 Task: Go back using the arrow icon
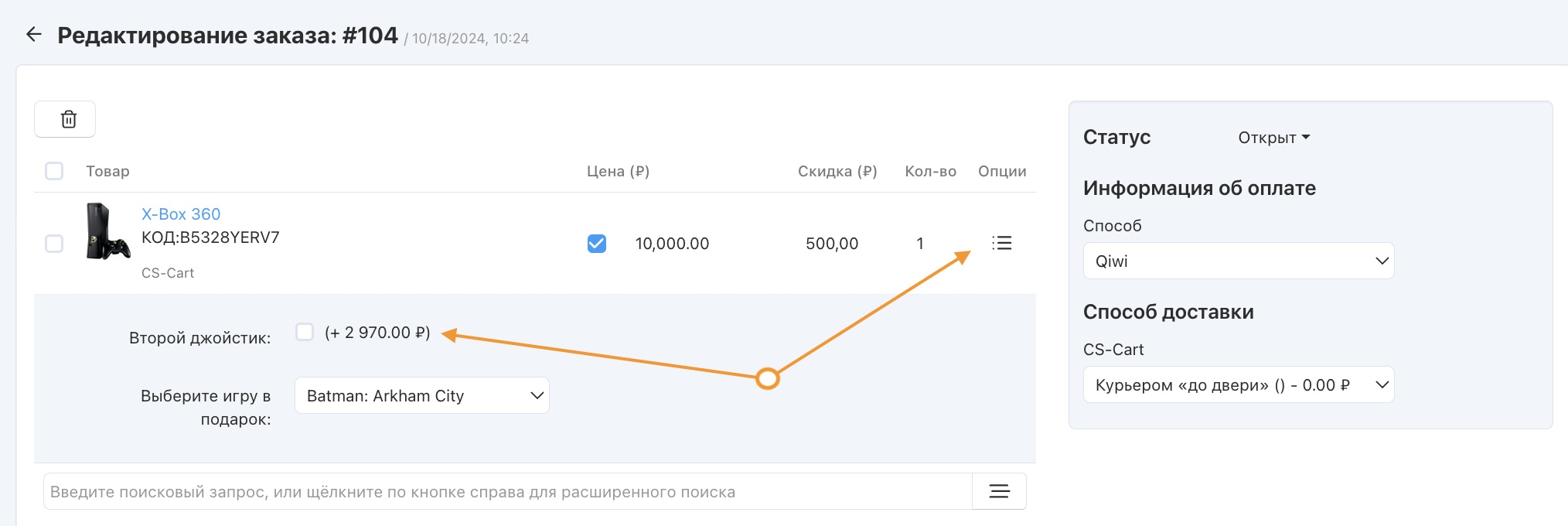pyautogui.click(x=34, y=34)
